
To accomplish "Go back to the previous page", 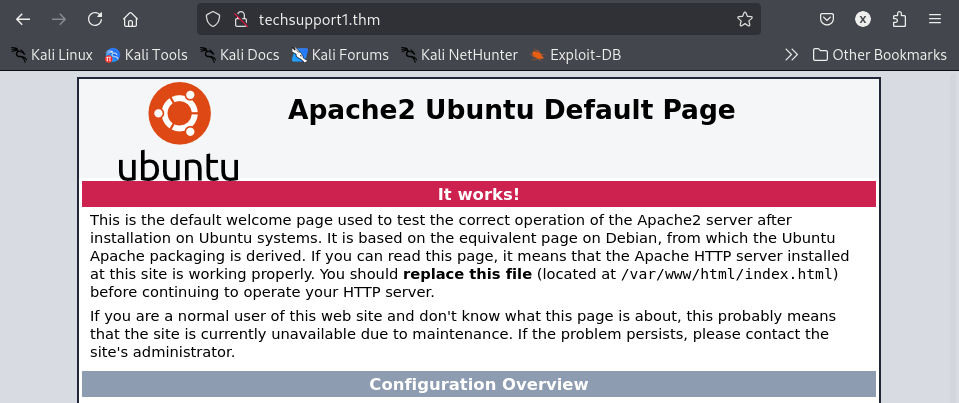I will point(23,20).
